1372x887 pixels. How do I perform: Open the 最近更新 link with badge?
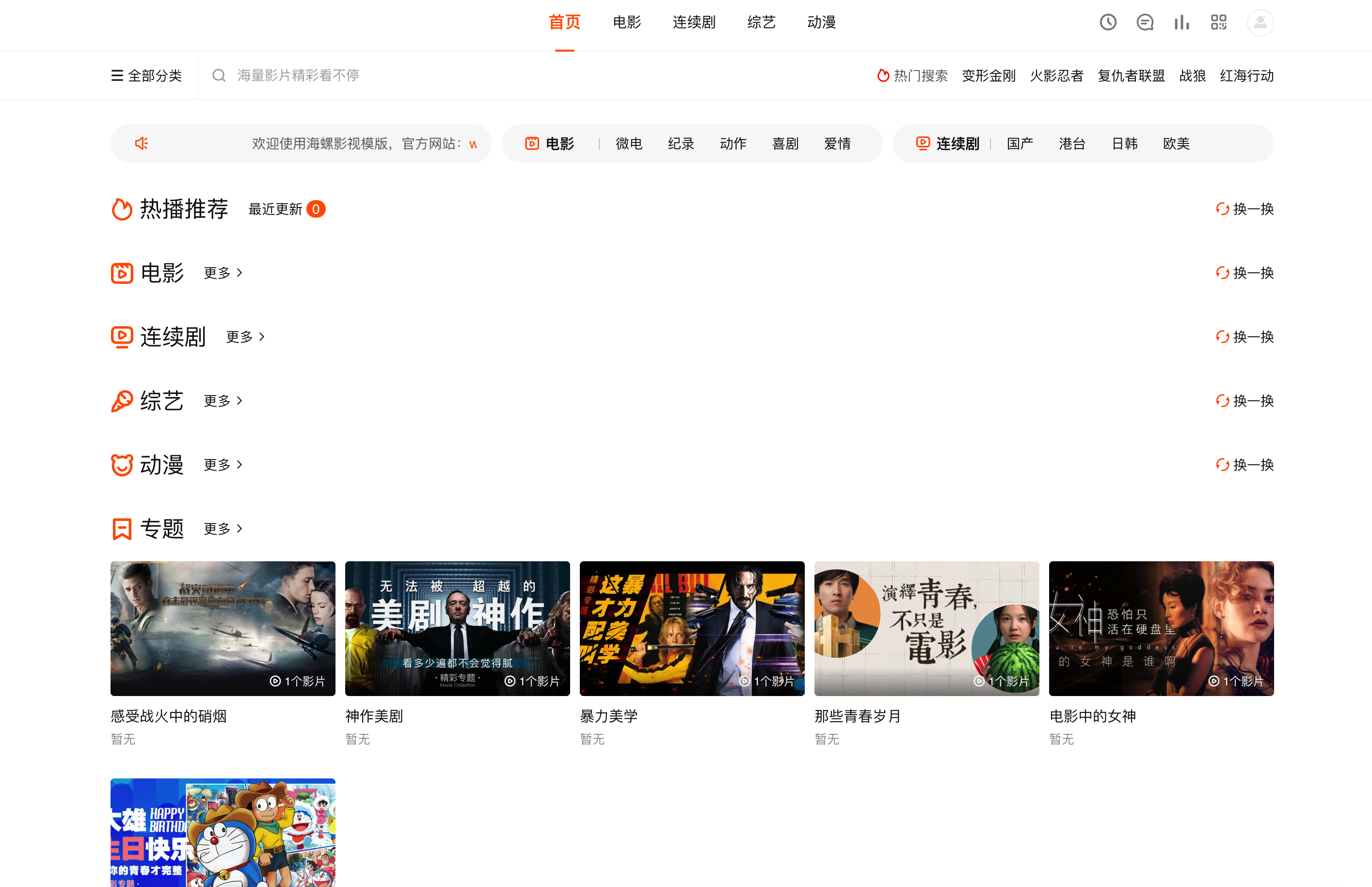(x=287, y=209)
